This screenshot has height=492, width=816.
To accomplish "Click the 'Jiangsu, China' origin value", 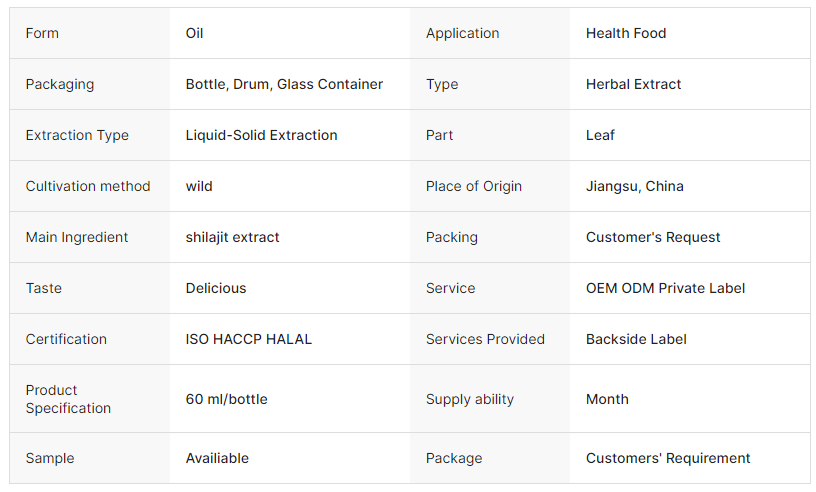I will coord(635,186).
